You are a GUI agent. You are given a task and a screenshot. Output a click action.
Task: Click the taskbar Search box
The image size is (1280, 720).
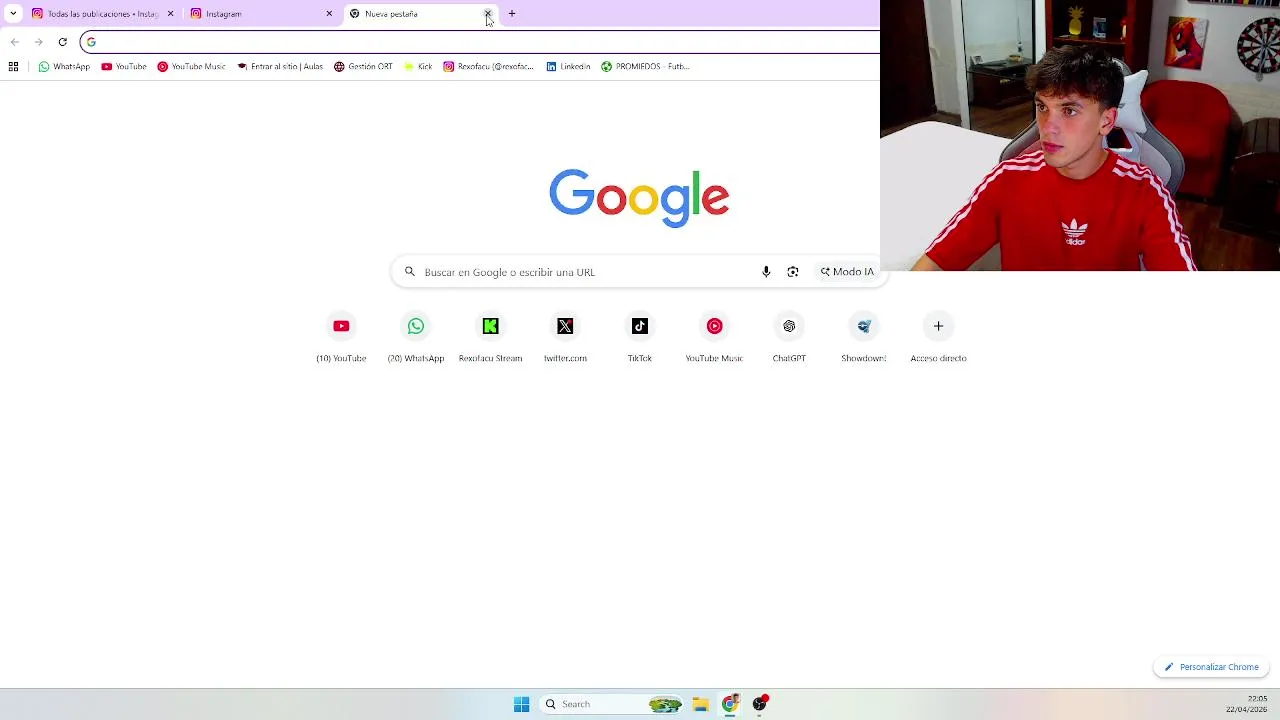(x=612, y=704)
